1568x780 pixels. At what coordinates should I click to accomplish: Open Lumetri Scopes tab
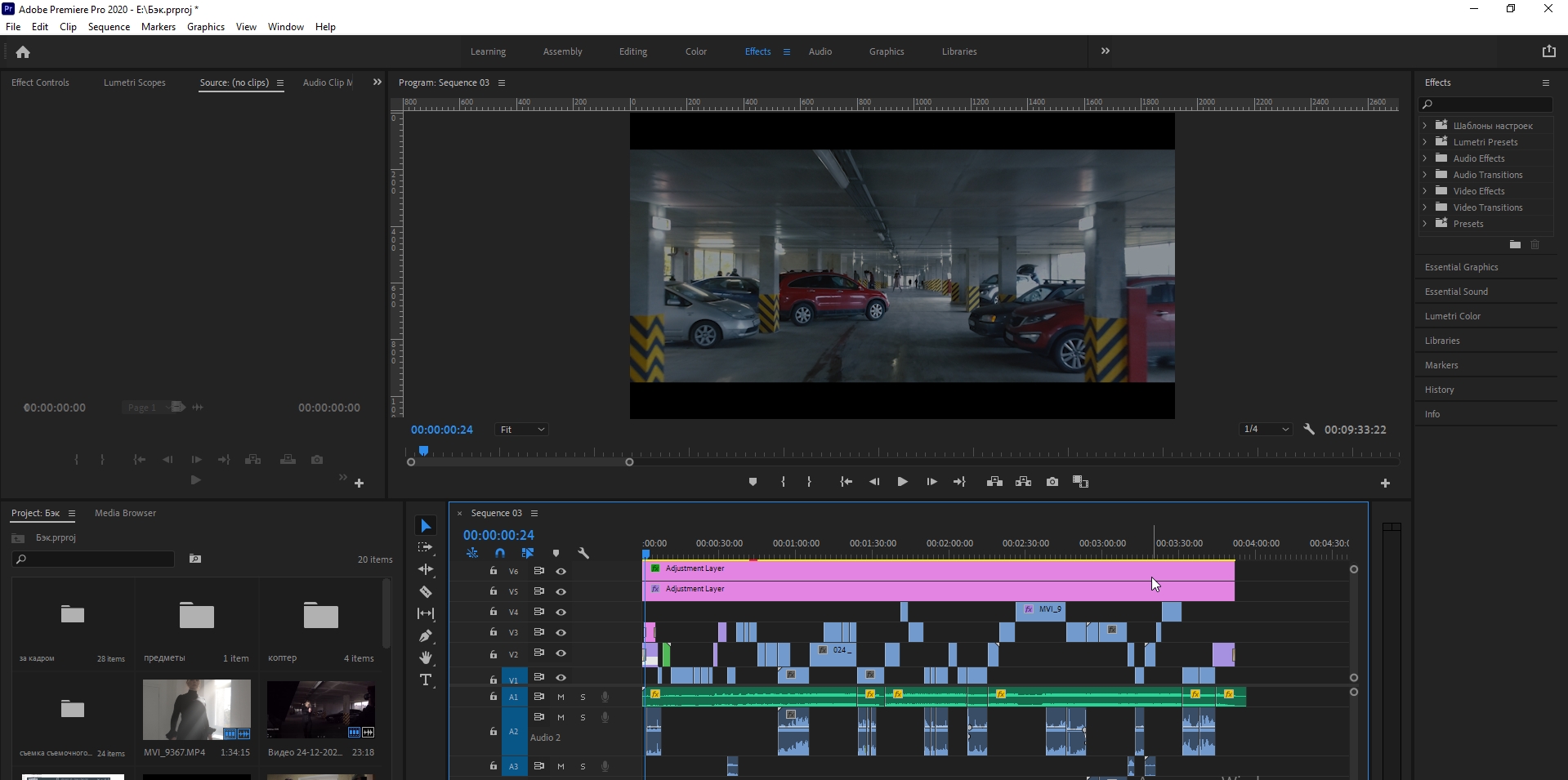click(x=134, y=82)
